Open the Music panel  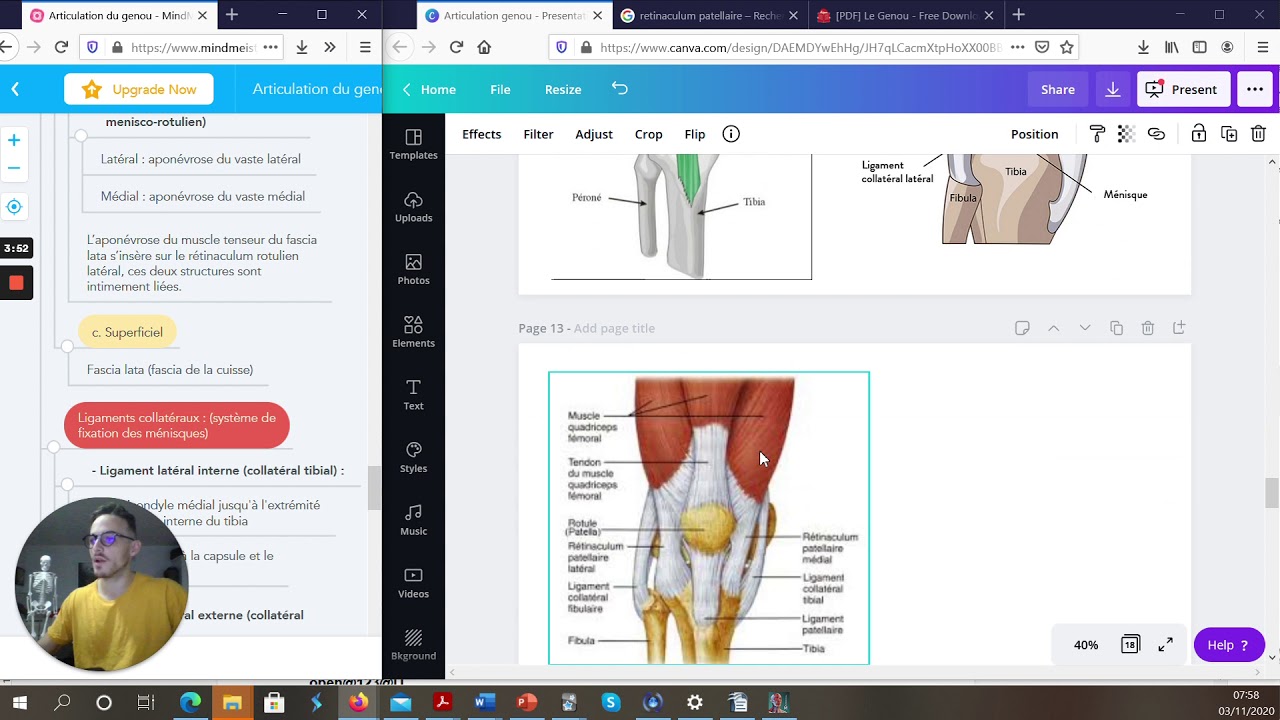click(x=413, y=520)
